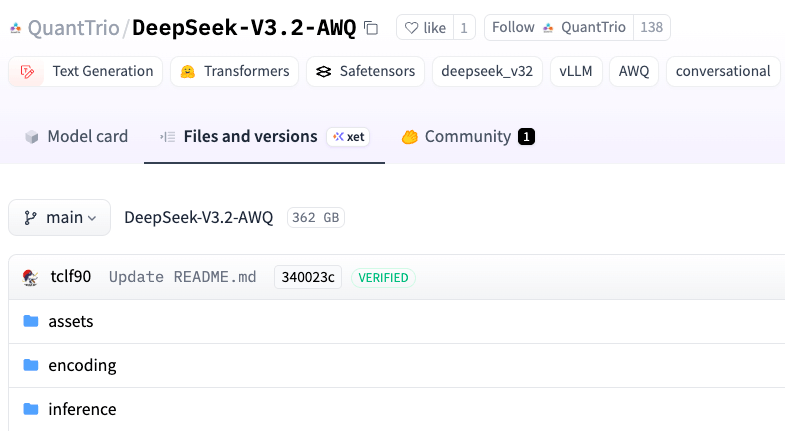Click the git branch icon
The height and width of the screenshot is (431, 785).
[30, 218]
